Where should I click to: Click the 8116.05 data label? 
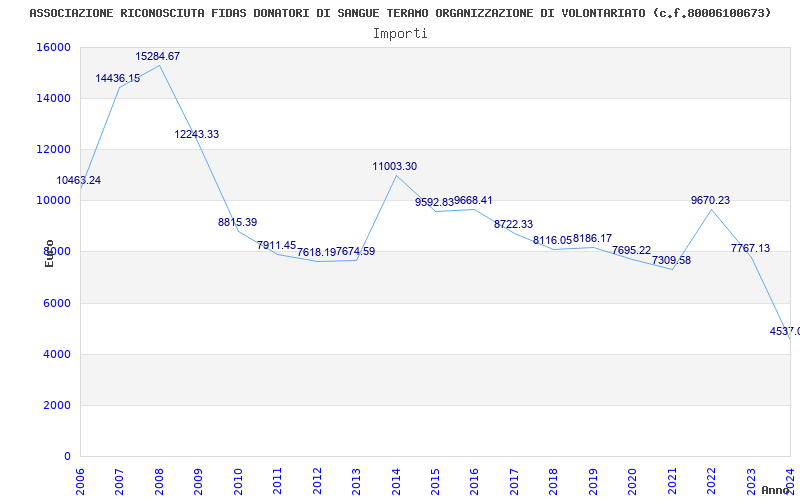553,240
